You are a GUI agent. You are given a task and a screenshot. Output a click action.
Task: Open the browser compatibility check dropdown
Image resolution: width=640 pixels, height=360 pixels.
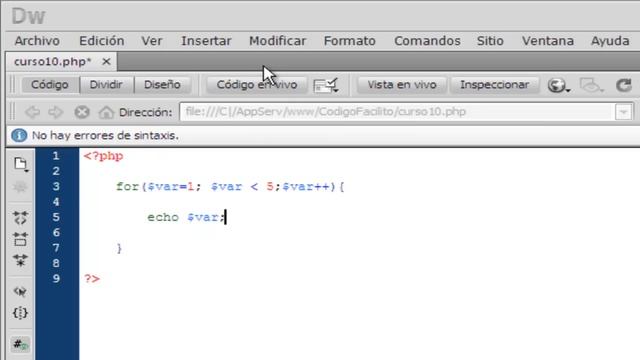tap(325, 85)
